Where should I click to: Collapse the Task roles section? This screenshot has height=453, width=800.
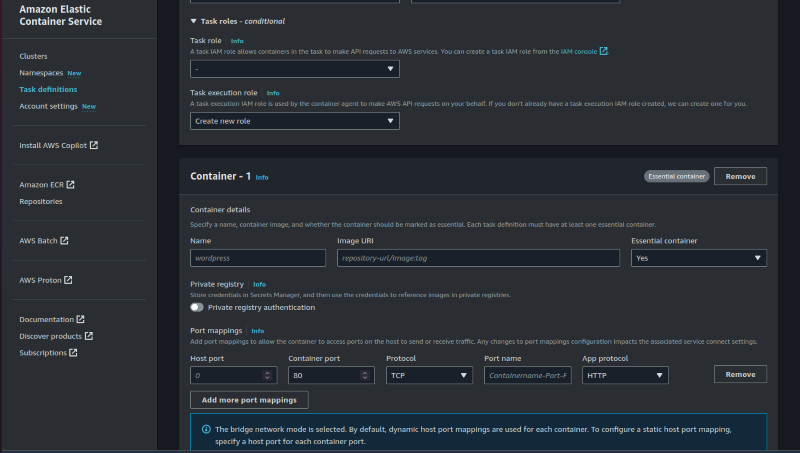[194, 21]
